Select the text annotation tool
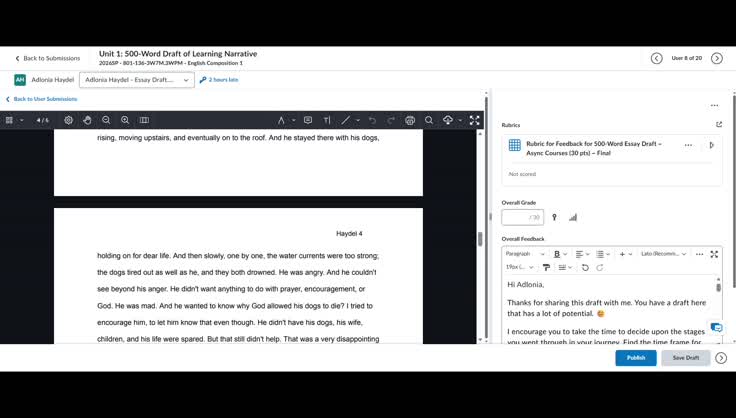The image size is (736, 418). pyautogui.click(x=327, y=120)
